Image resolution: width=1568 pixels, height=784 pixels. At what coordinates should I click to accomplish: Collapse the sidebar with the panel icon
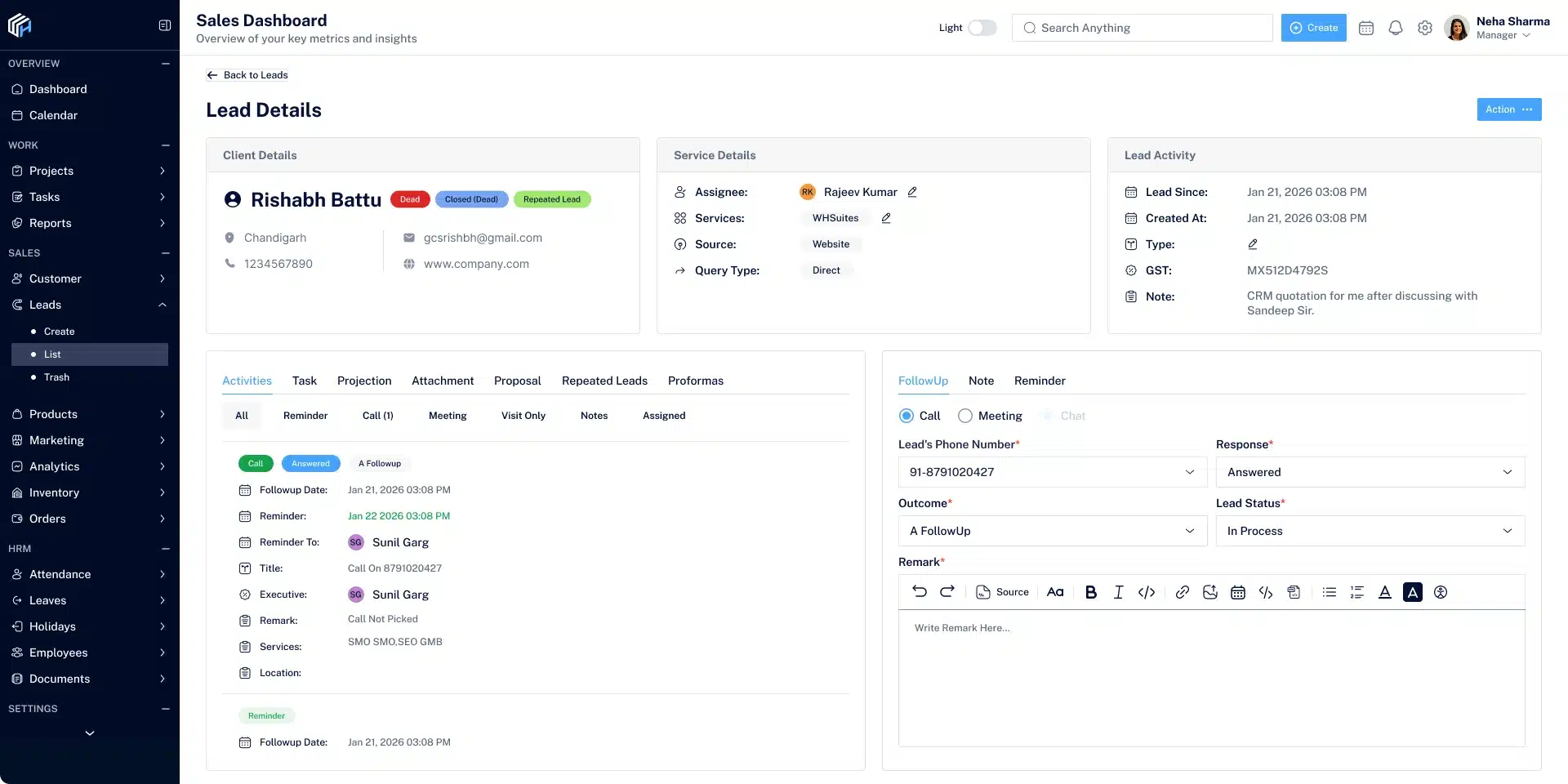point(165,25)
